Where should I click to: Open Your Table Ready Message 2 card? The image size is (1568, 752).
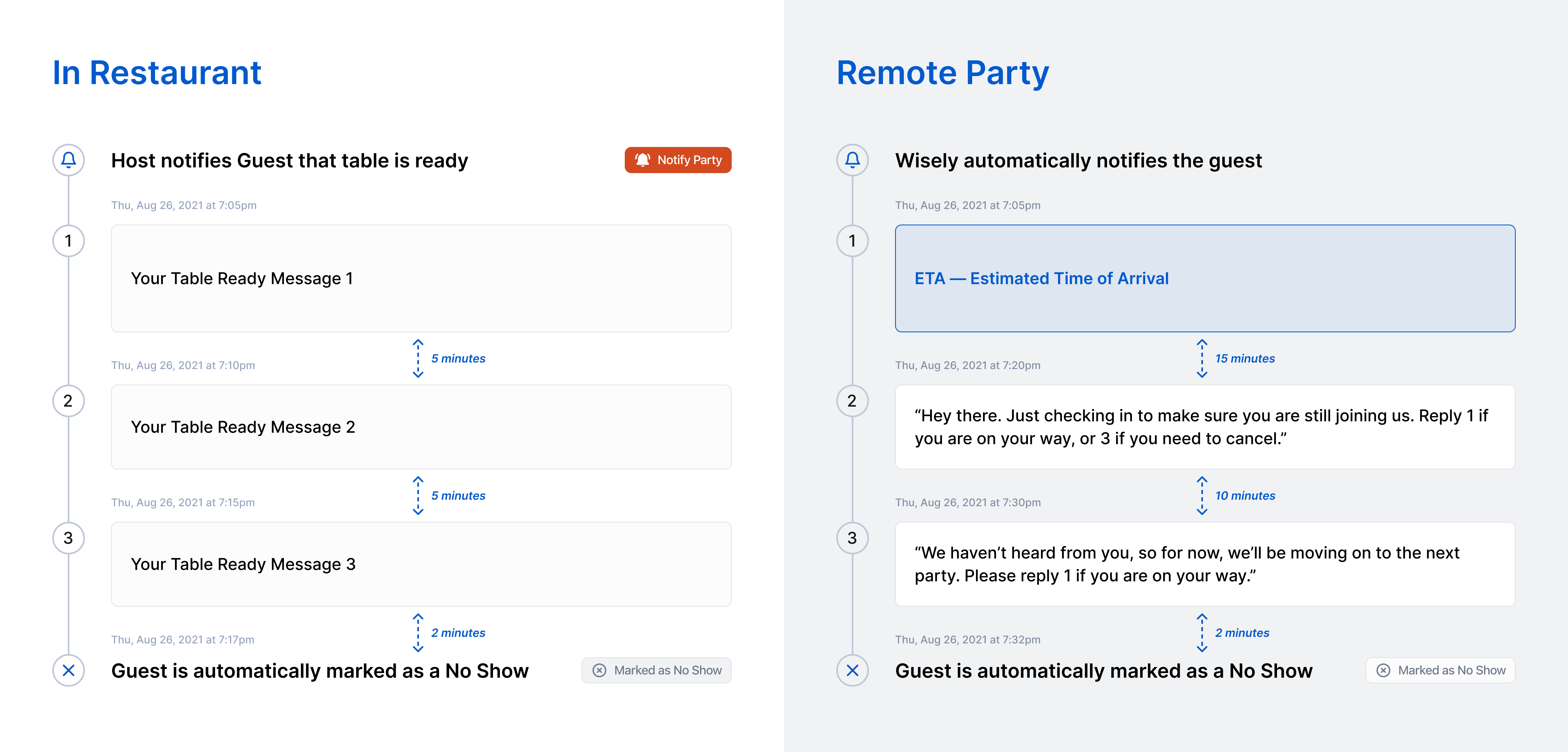point(421,427)
